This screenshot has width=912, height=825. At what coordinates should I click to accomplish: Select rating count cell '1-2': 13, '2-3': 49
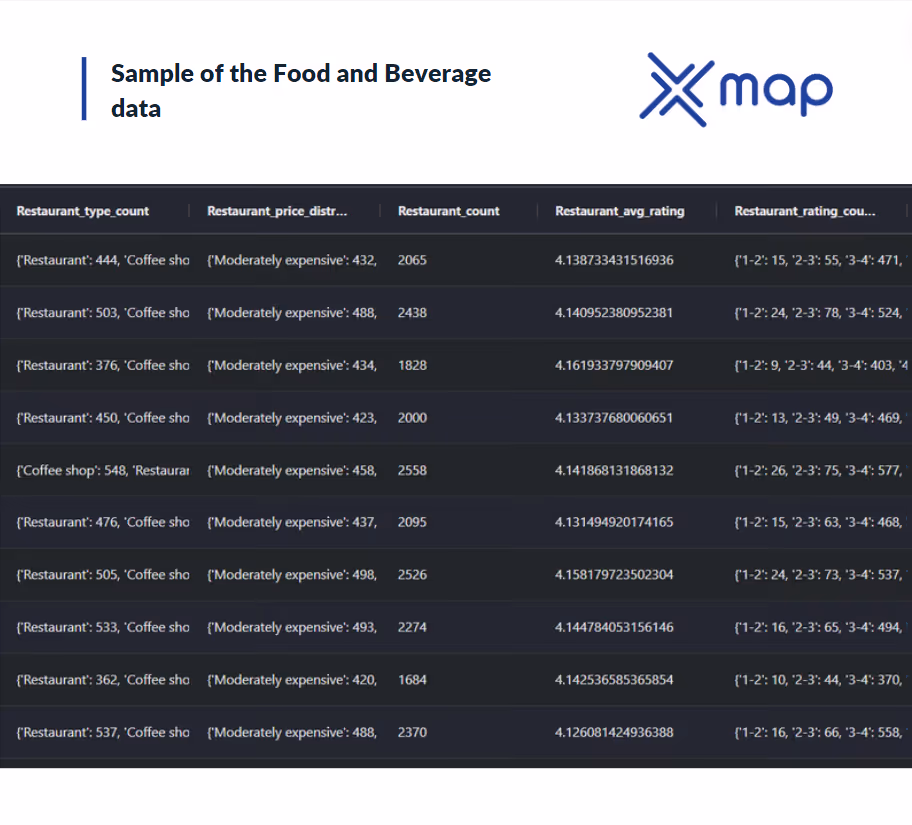pos(820,418)
